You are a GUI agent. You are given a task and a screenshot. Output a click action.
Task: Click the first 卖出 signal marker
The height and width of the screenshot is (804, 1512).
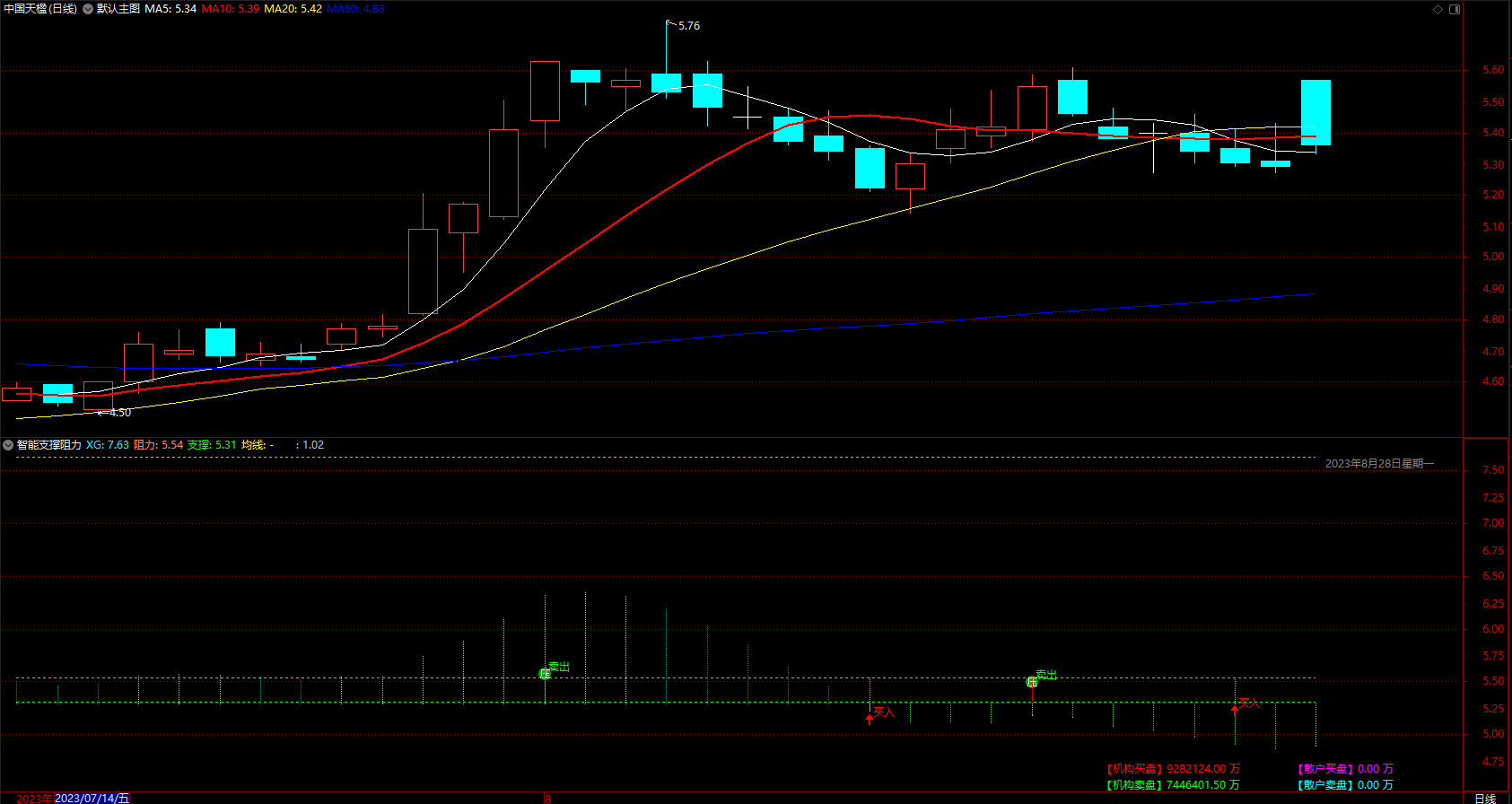click(545, 673)
